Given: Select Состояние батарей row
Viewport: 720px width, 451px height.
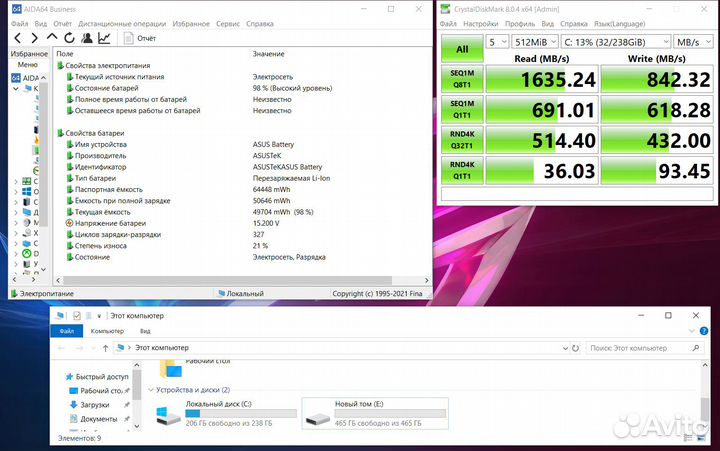Looking at the screenshot, I should (x=102, y=88).
